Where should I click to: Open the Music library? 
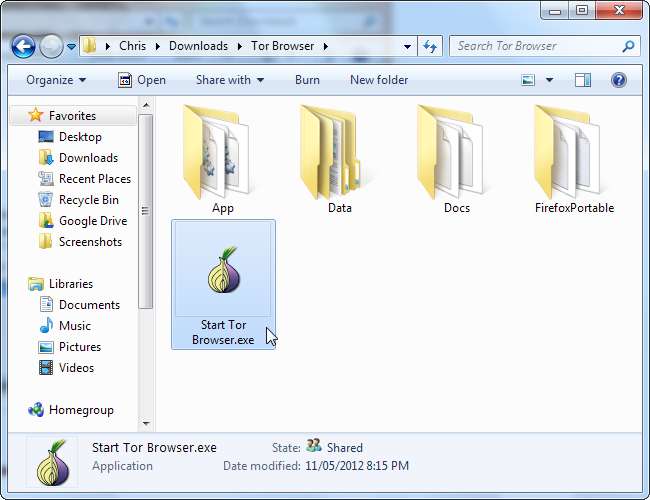(x=75, y=326)
